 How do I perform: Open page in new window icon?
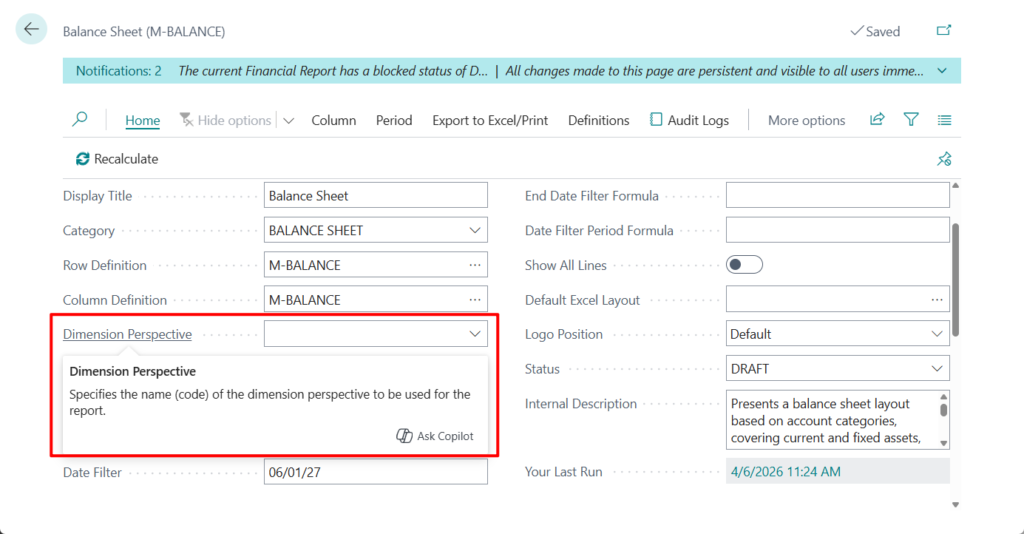[943, 31]
